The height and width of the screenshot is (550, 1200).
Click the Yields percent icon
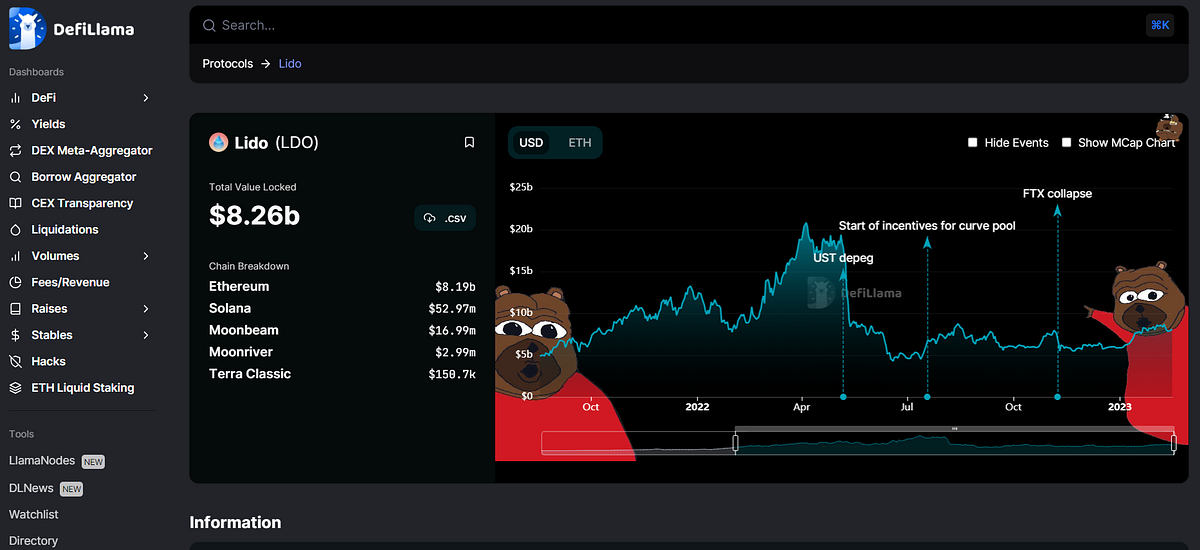(15, 124)
